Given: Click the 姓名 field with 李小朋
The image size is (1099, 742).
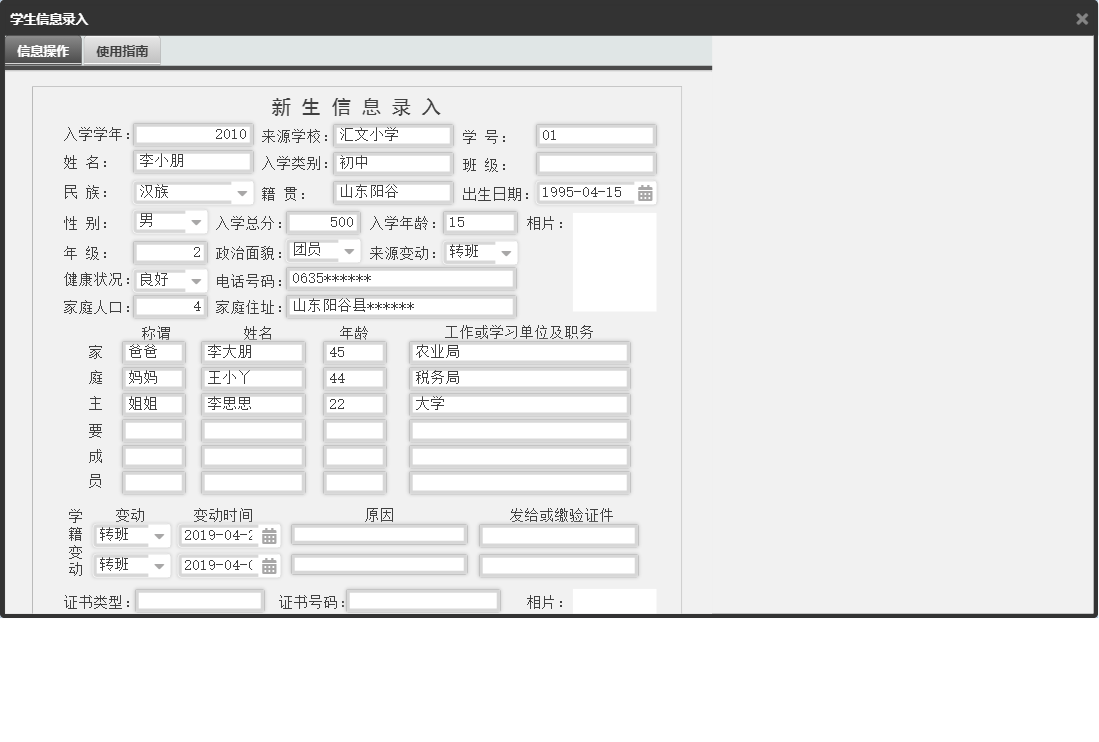Looking at the screenshot, I should click(193, 162).
